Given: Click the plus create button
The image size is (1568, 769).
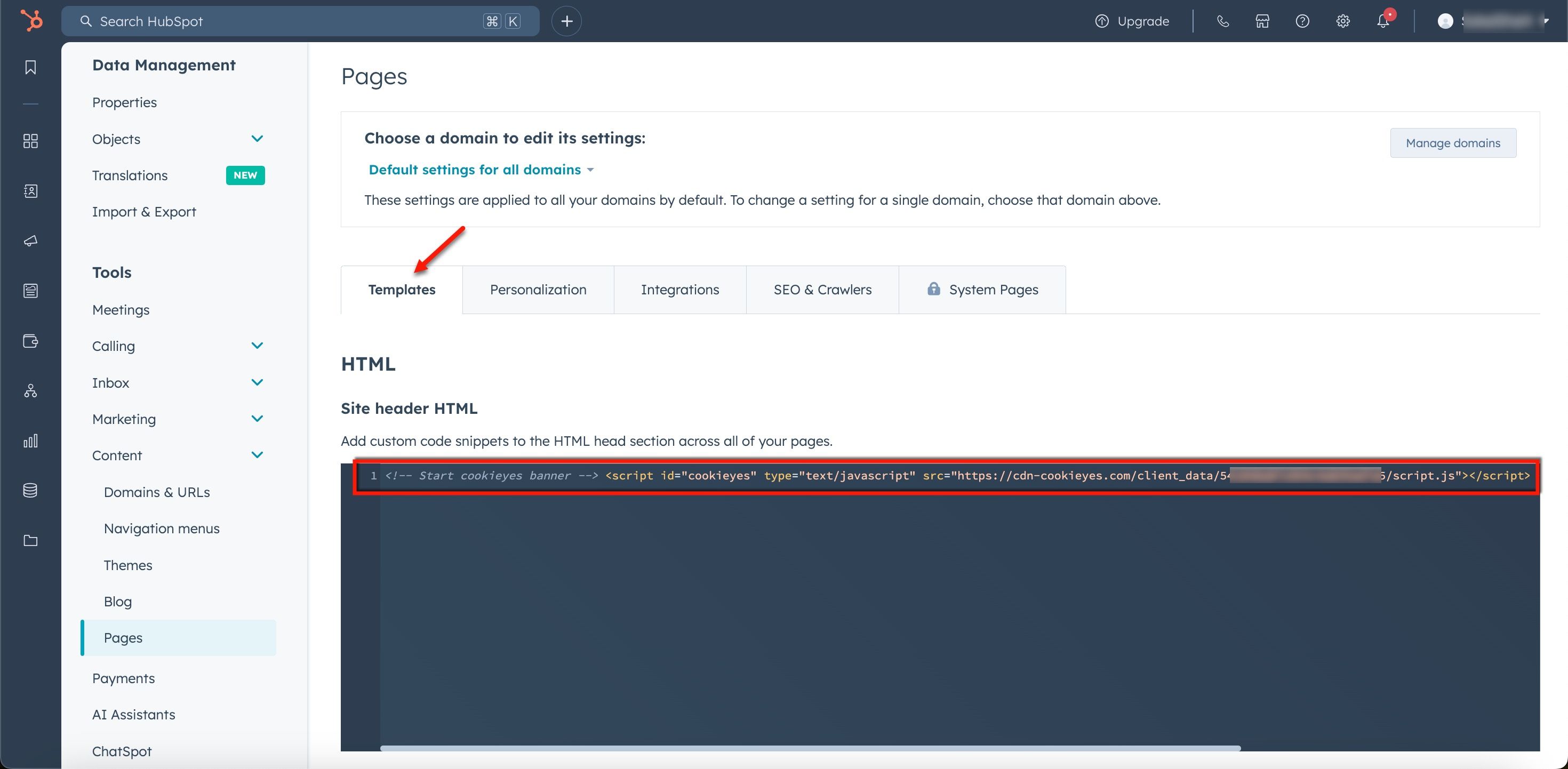Looking at the screenshot, I should 567,21.
